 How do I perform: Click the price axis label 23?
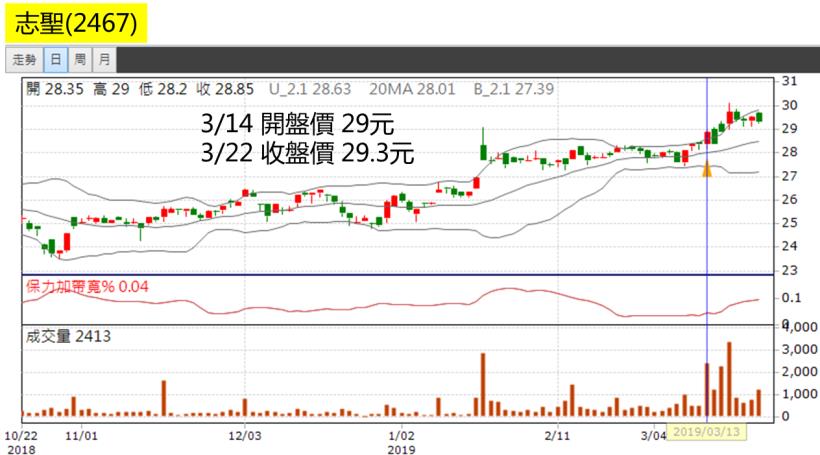790,270
